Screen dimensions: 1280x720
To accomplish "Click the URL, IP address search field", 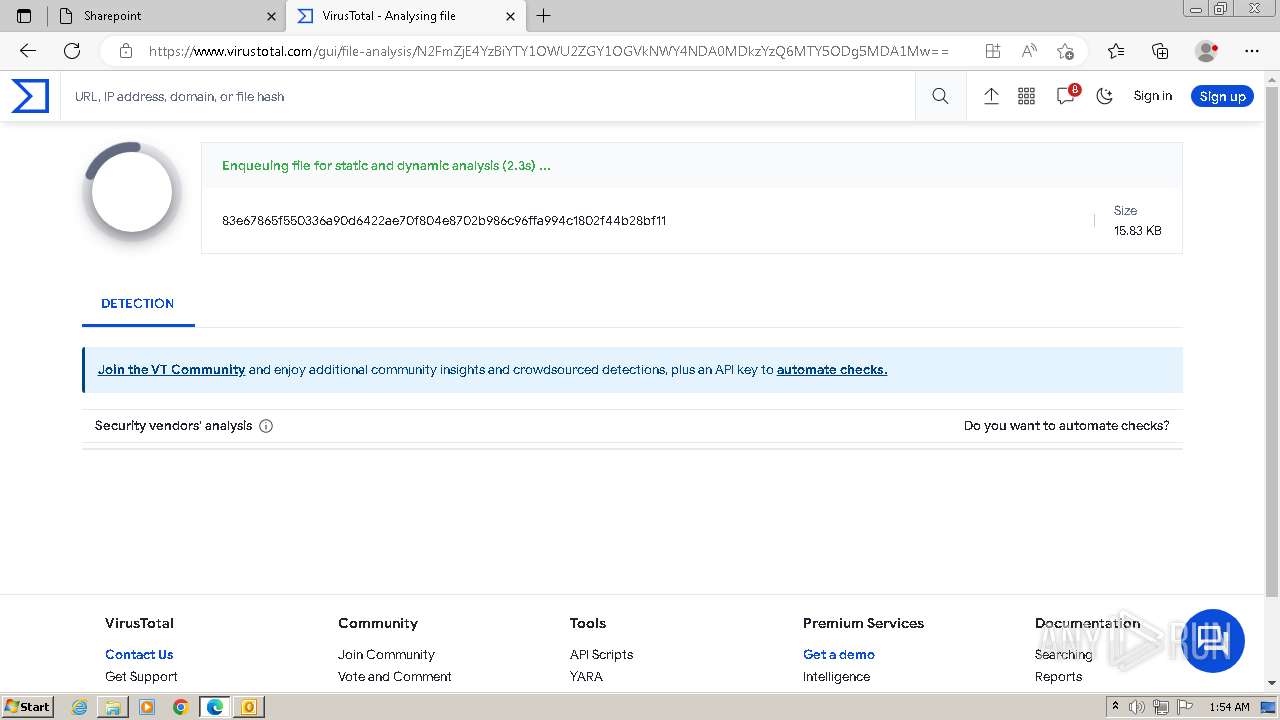I will pyautogui.click(x=490, y=97).
